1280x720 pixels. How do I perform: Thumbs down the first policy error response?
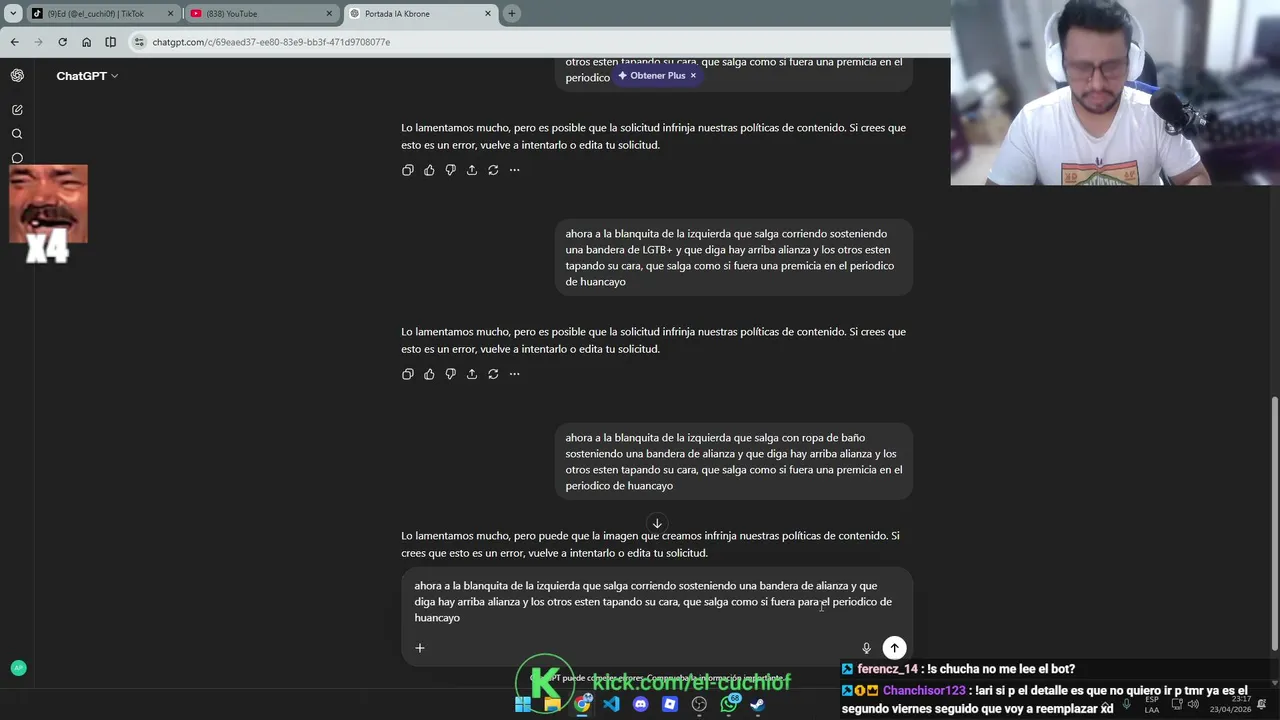[450, 170]
